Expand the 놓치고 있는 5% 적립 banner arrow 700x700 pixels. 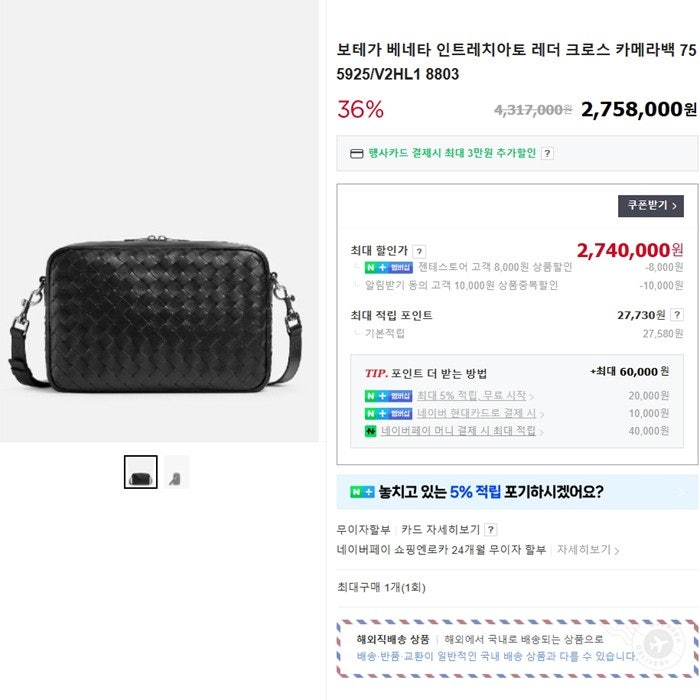[682, 492]
